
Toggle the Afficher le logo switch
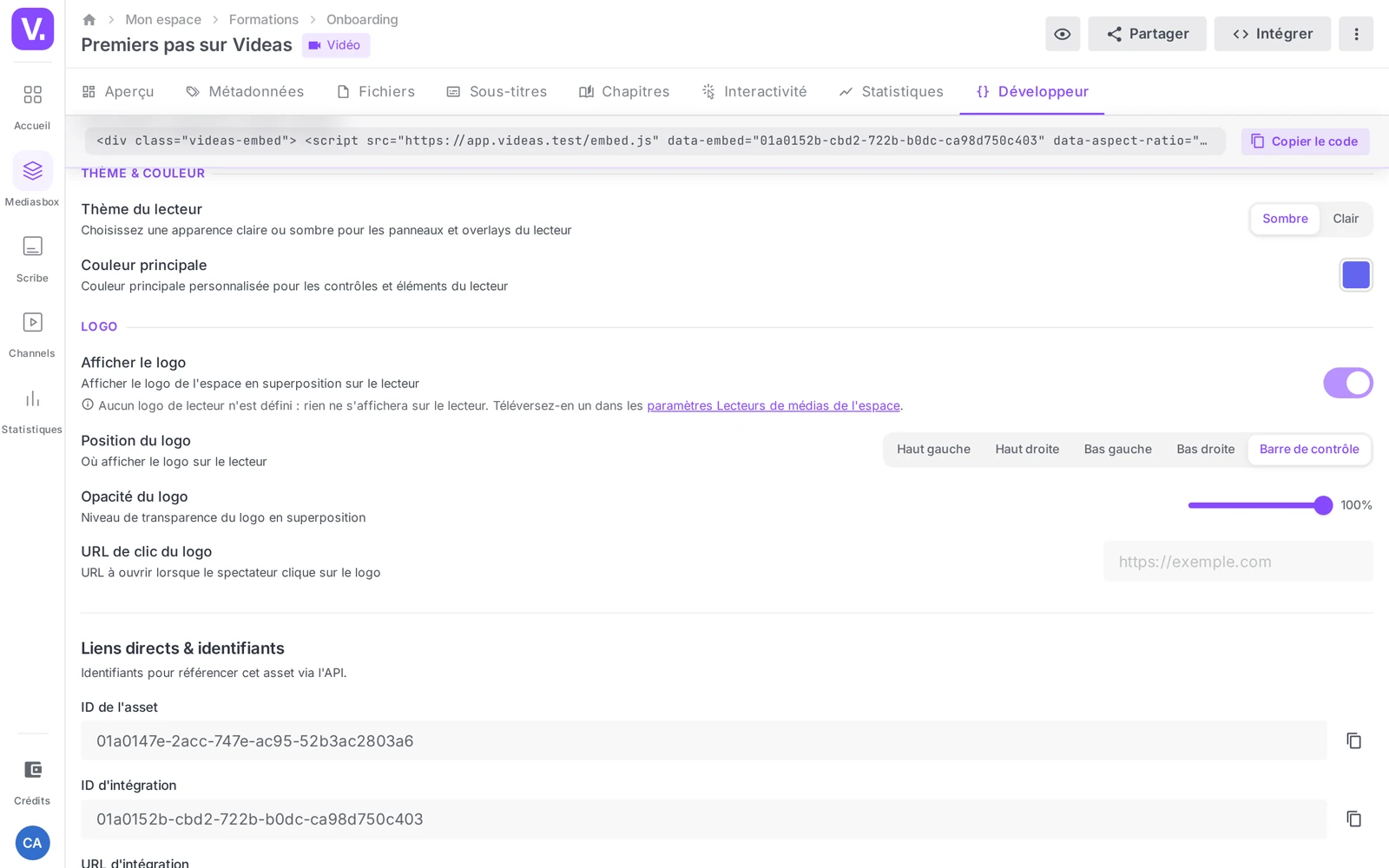pyautogui.click(x=1347, y=383)
